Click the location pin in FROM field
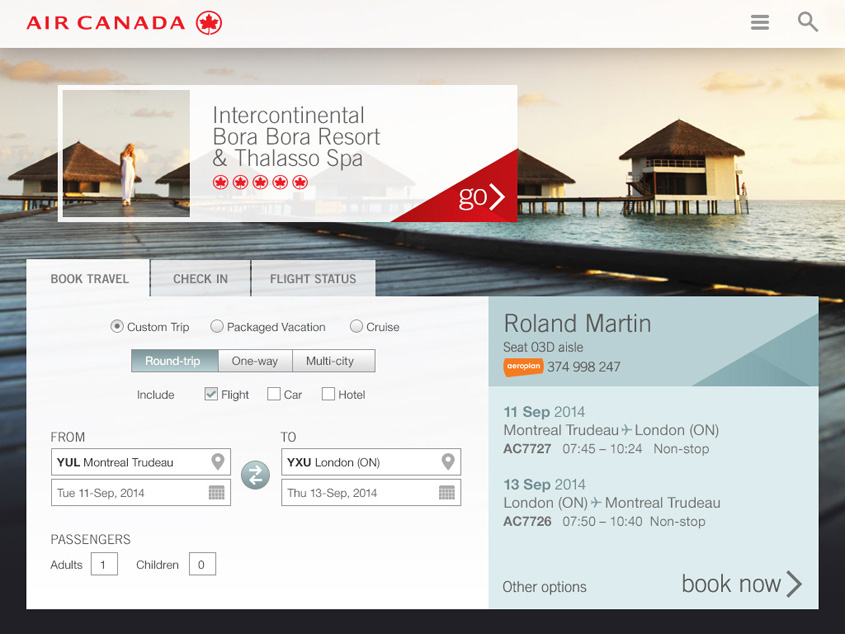The image size is (845, 634). pyautogui.click(x=218, y=462)
